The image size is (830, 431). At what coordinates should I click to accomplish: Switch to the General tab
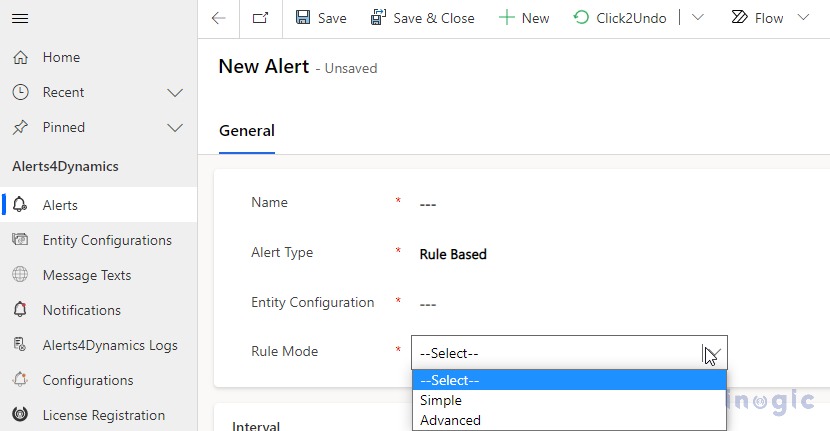point(247,131)
